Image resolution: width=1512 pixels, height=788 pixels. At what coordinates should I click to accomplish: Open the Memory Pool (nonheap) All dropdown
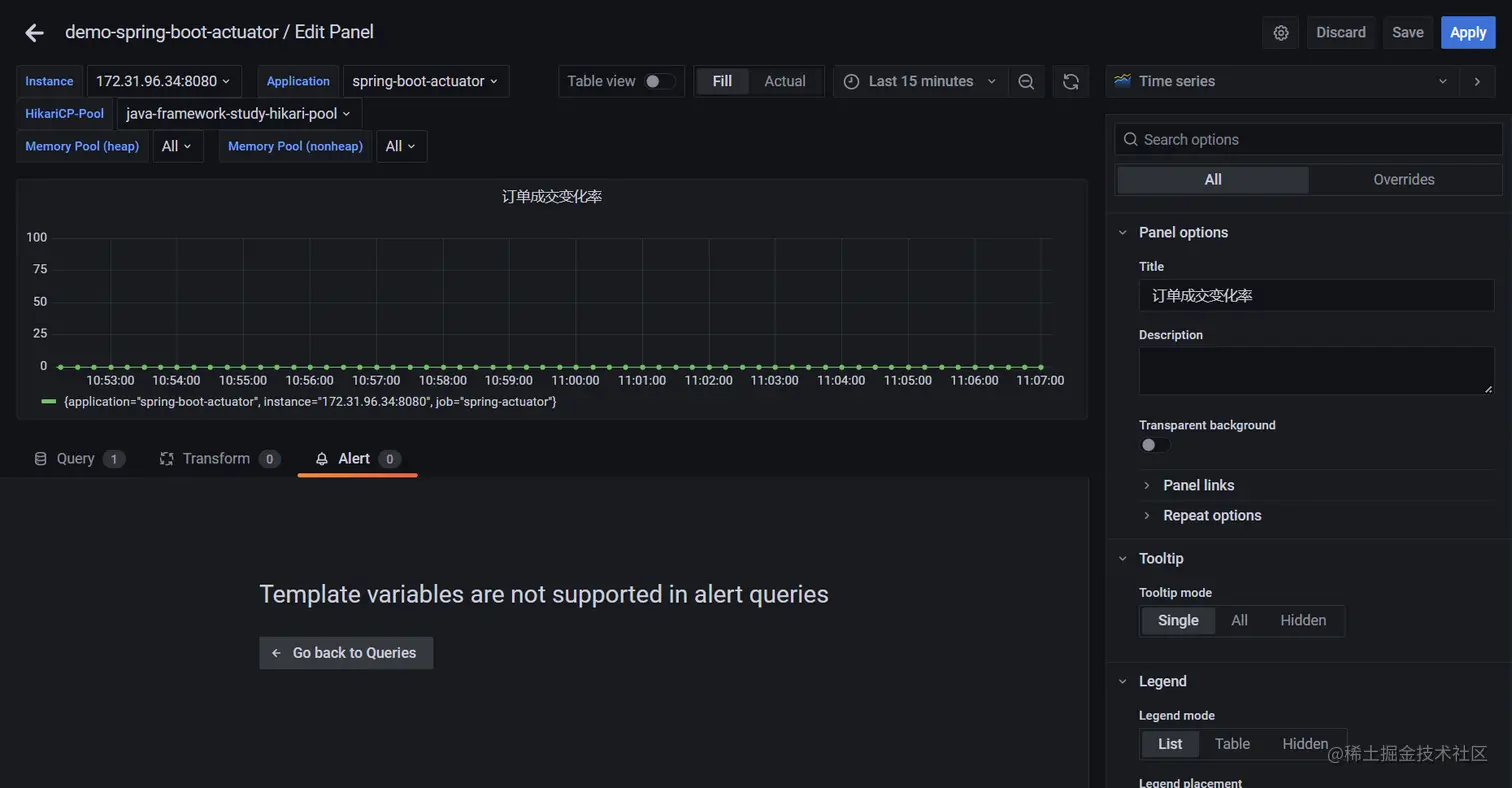click(402, 146)
